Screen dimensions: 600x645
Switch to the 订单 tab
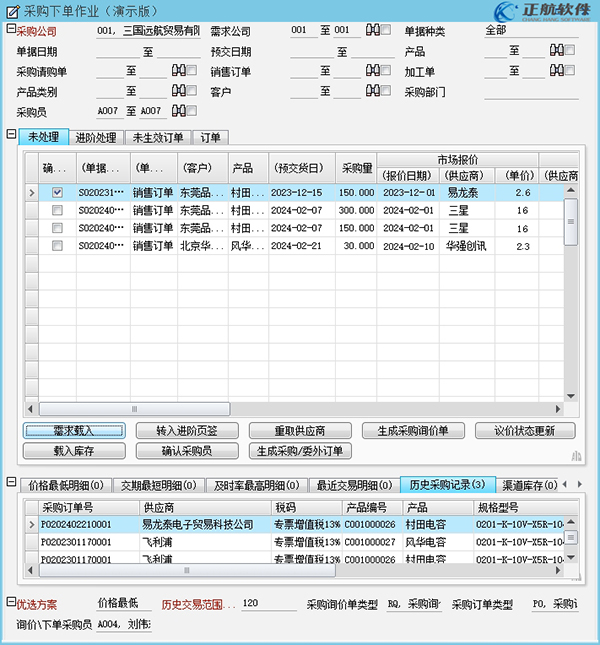pyautogui.click(x=211, y=138)
